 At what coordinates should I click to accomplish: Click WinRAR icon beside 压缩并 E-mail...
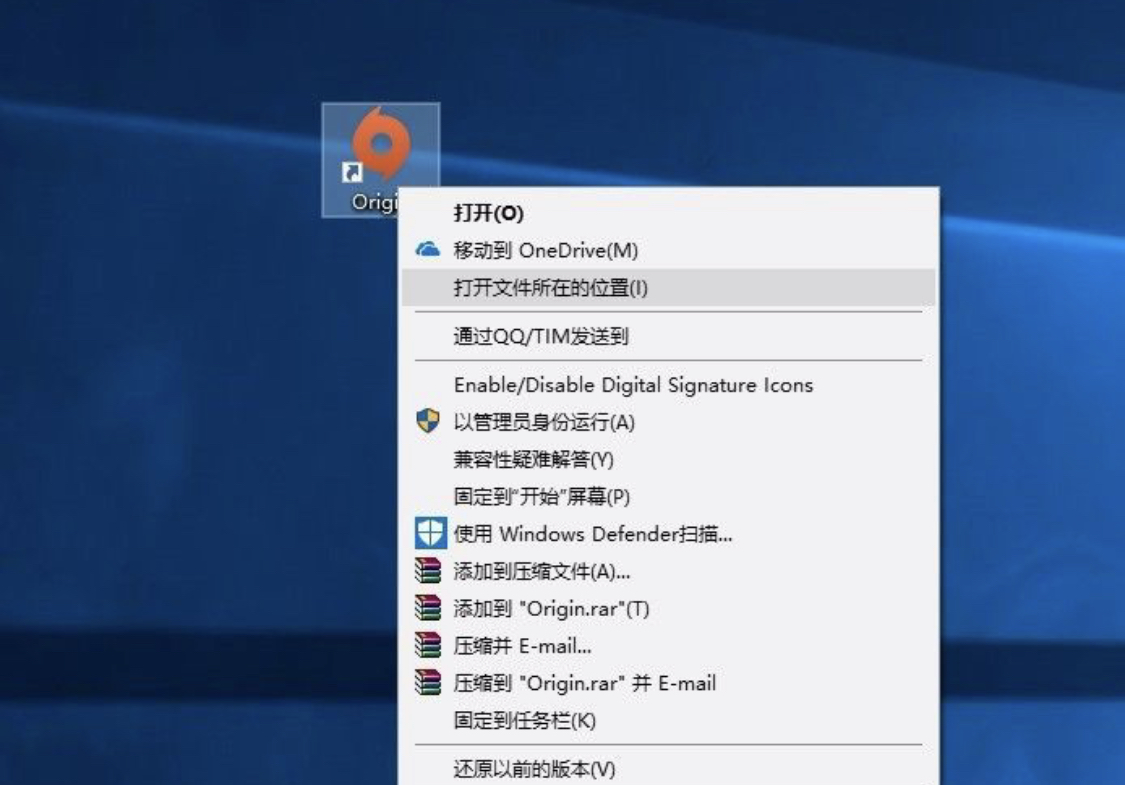(x=428, y=646)
